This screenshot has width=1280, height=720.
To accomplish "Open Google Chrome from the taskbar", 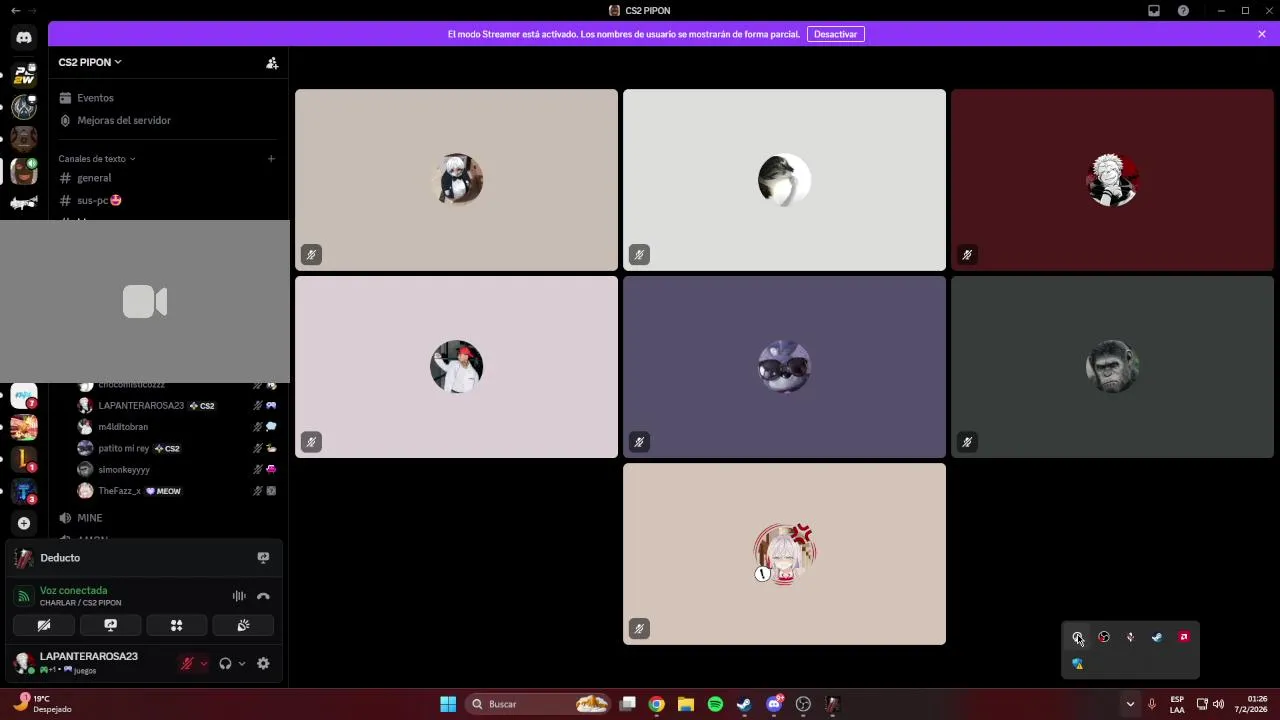I will tap(656, 704).
